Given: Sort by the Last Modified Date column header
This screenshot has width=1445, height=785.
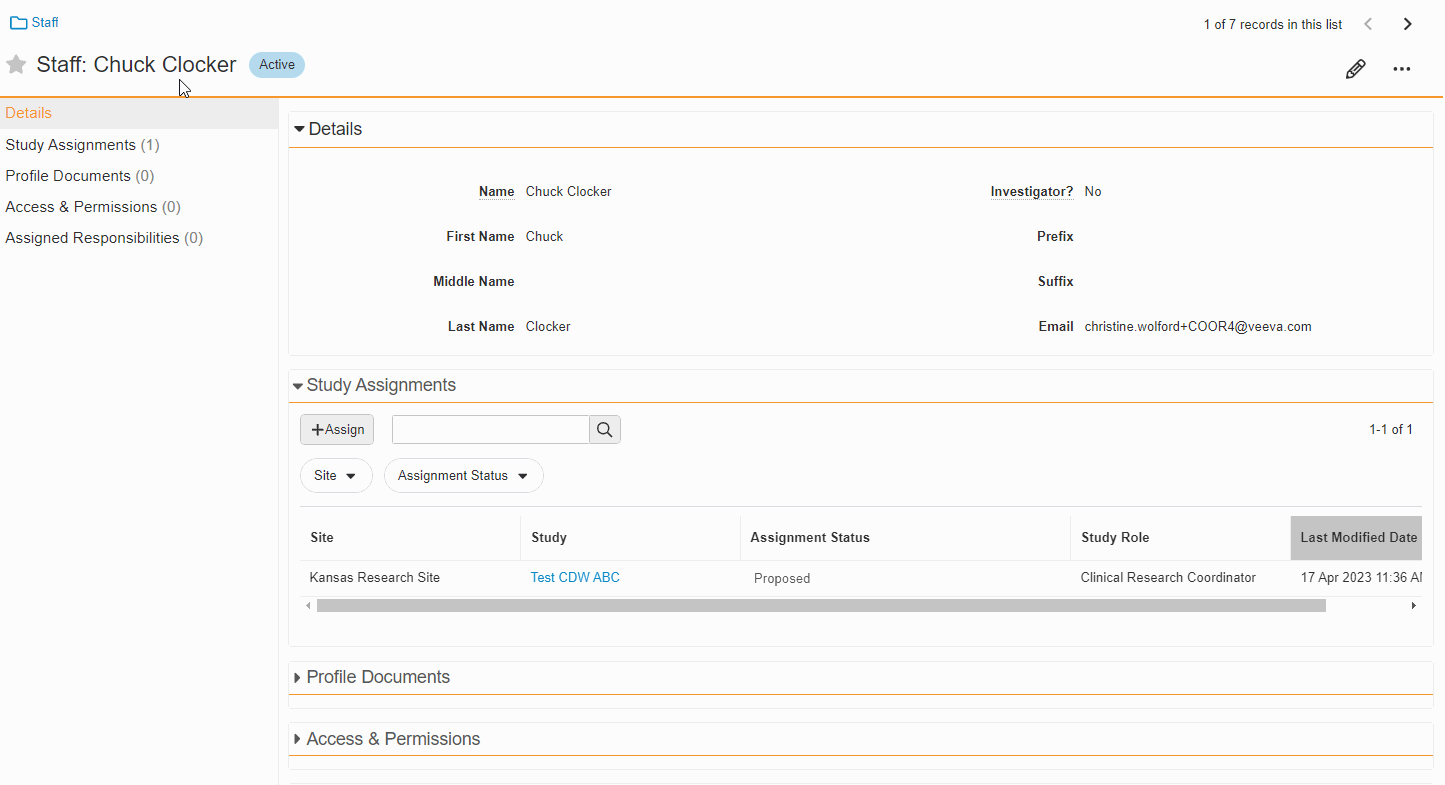Looking at the screenshot, I should click(x=1358, y=538).
